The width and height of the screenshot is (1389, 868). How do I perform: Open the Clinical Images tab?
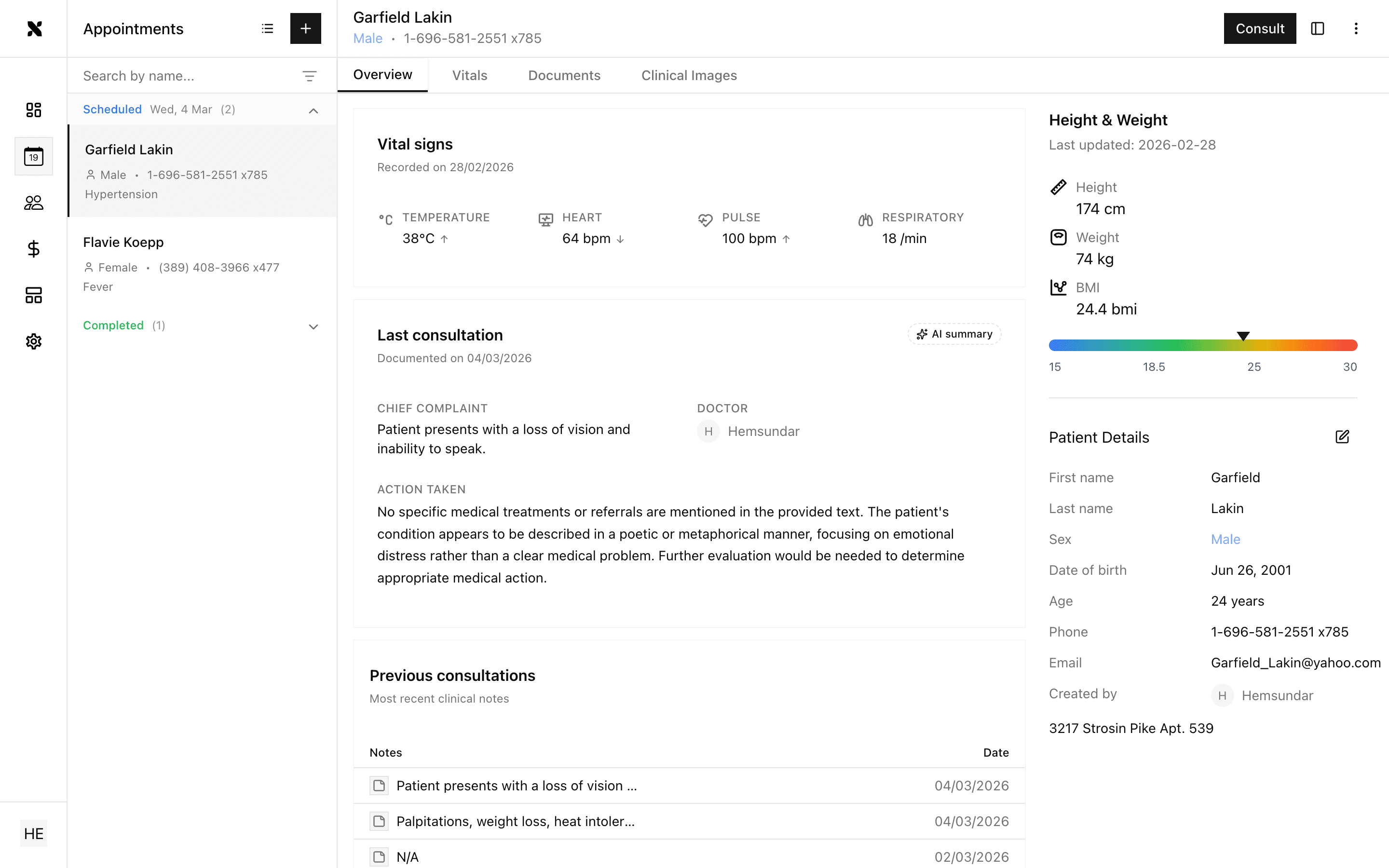(688, 75)
